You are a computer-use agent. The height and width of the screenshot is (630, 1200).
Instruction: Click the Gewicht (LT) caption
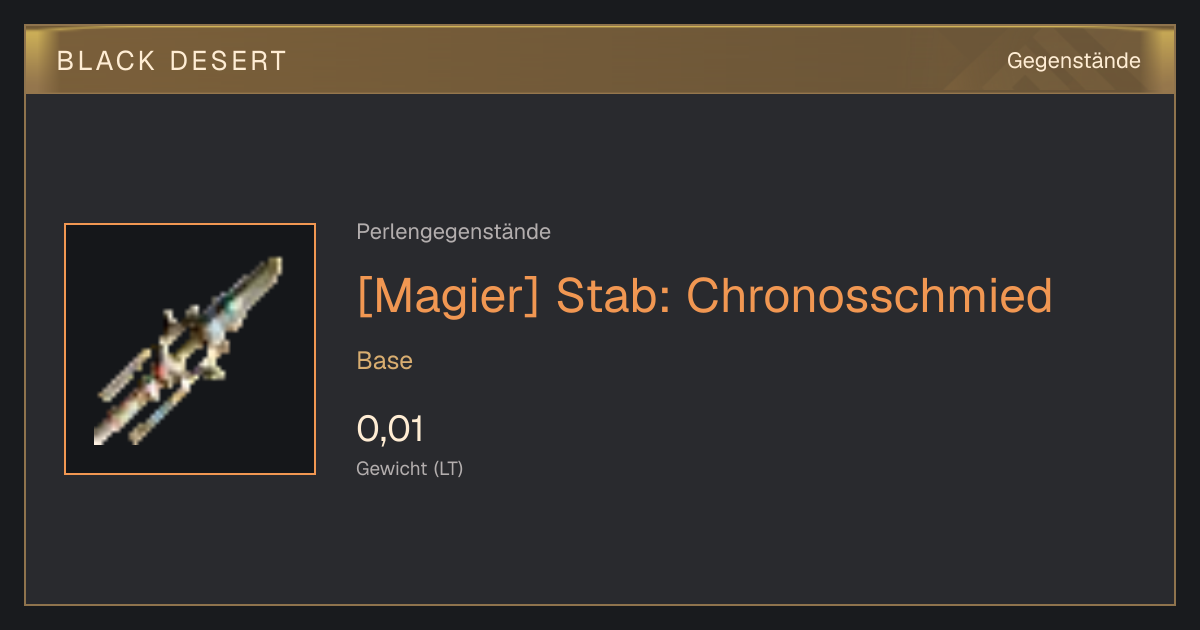coord(410,468)
